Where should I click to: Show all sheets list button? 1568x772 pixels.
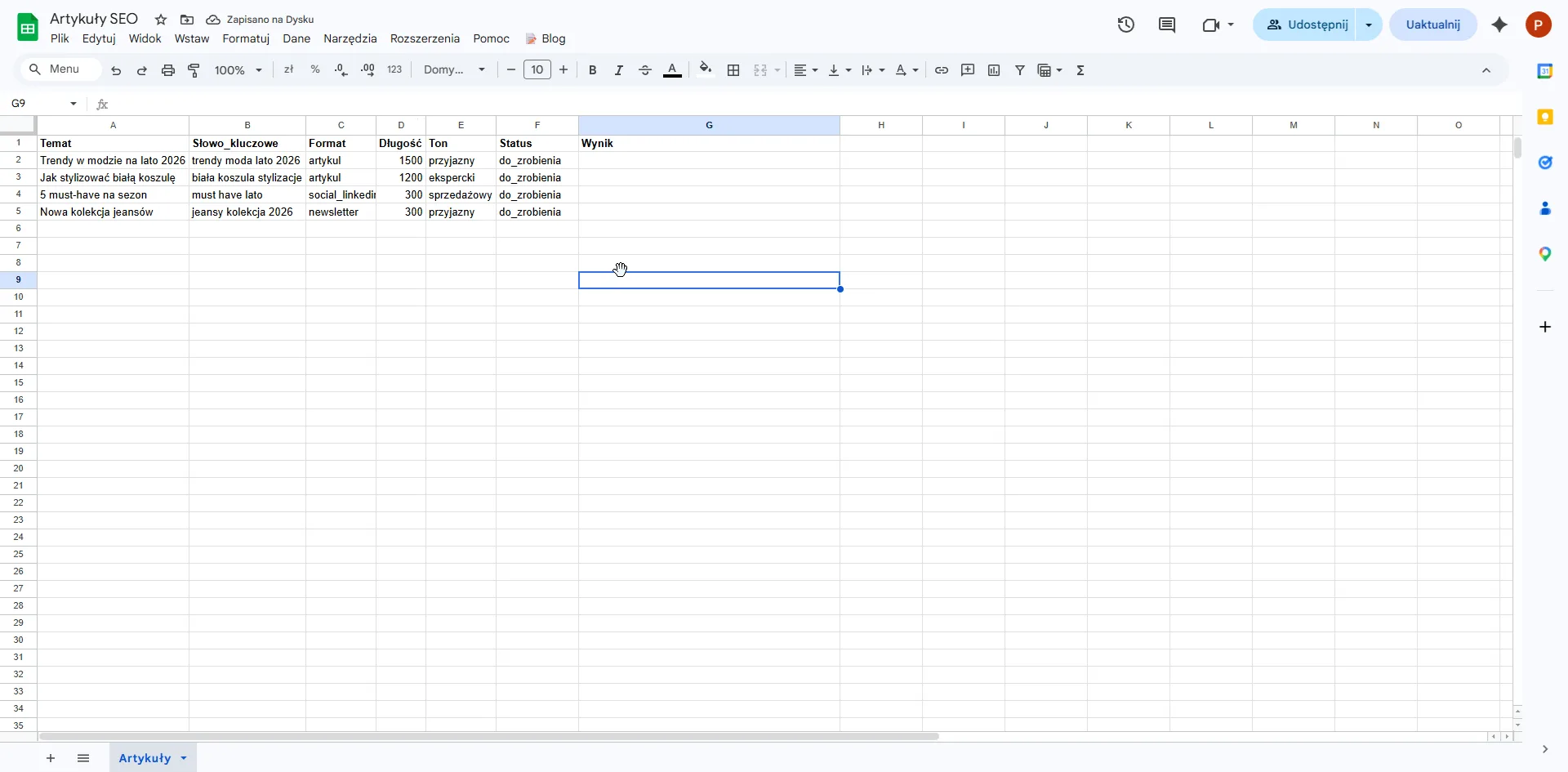(83, 758)
